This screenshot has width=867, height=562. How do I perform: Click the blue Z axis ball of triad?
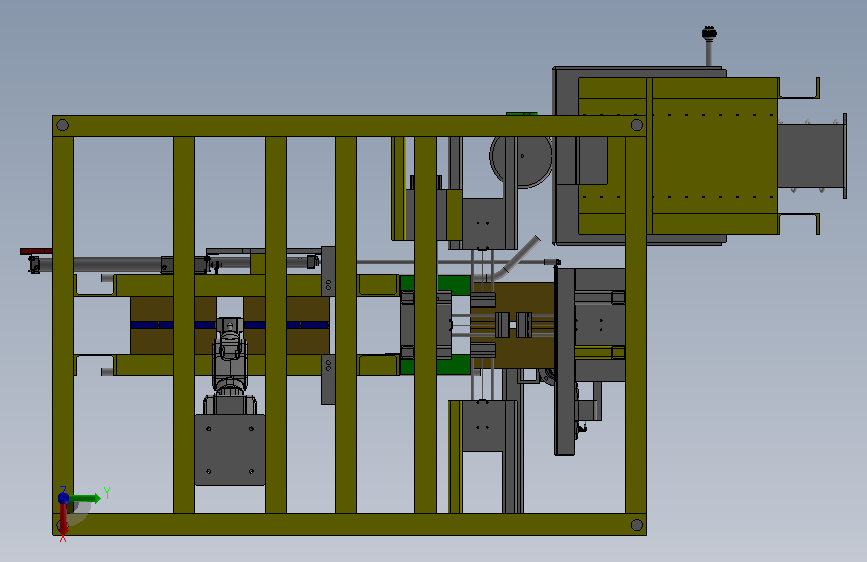pyautogui.click(x=63, y=498)
